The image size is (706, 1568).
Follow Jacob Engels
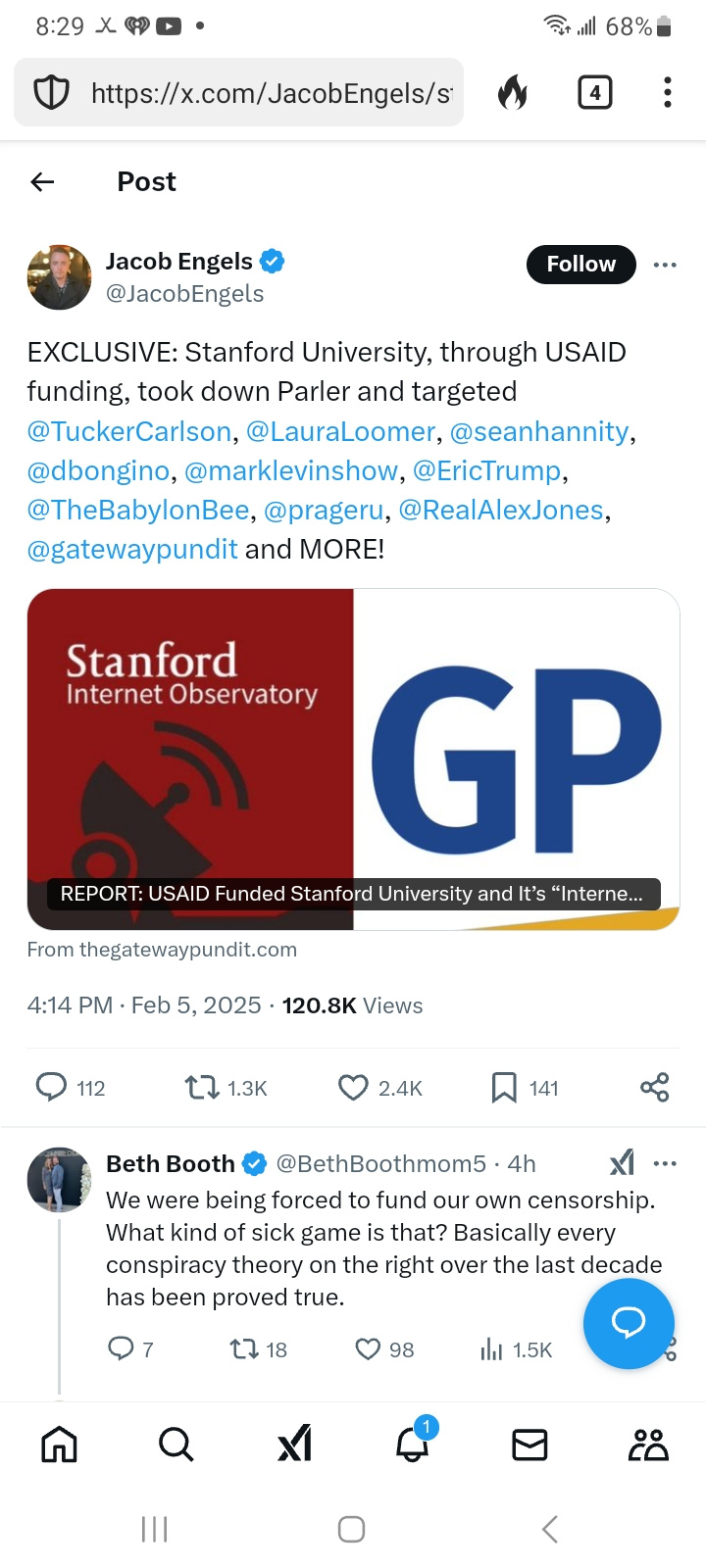[x=580, y=264]
